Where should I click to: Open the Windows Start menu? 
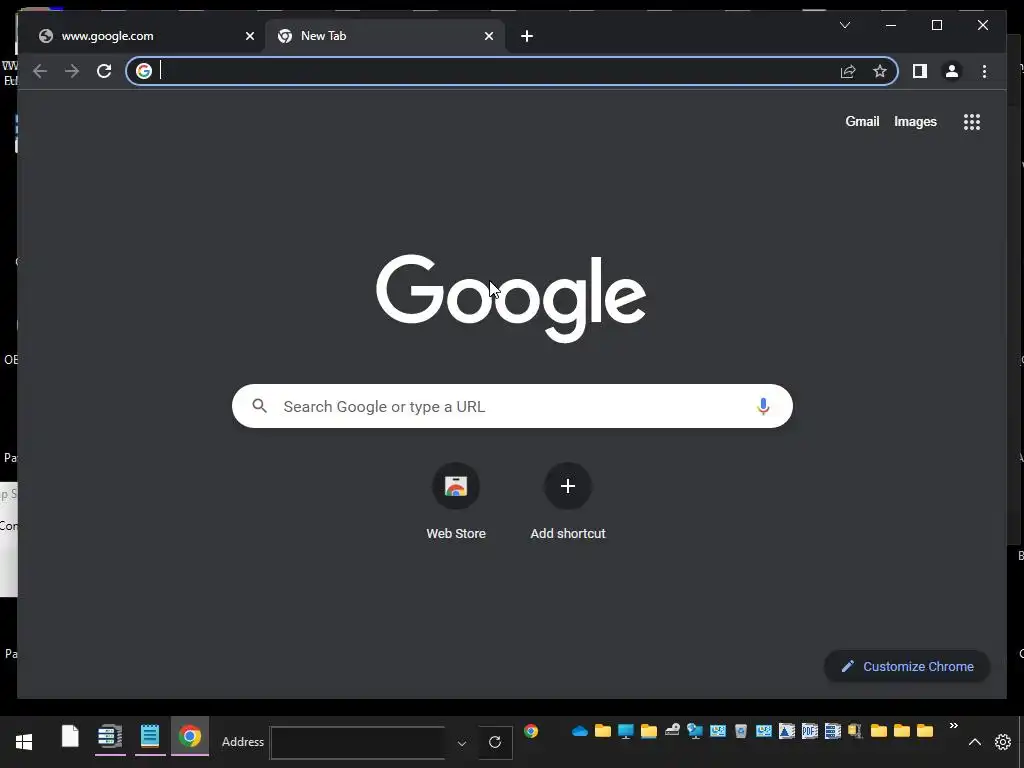pos(24,742)
